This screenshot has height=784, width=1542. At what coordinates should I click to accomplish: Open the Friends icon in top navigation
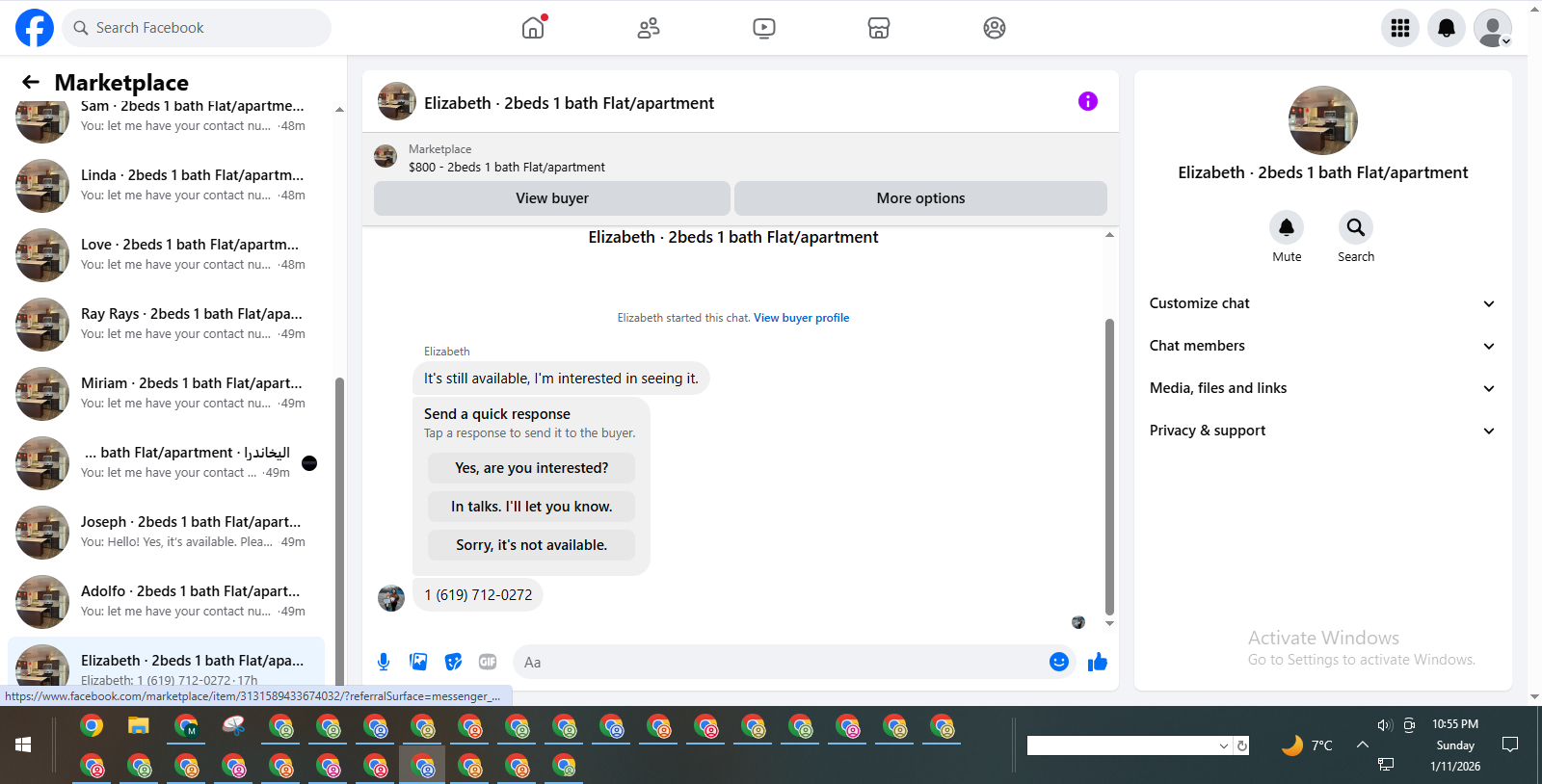pyautogui.click(x=649, y=28)
